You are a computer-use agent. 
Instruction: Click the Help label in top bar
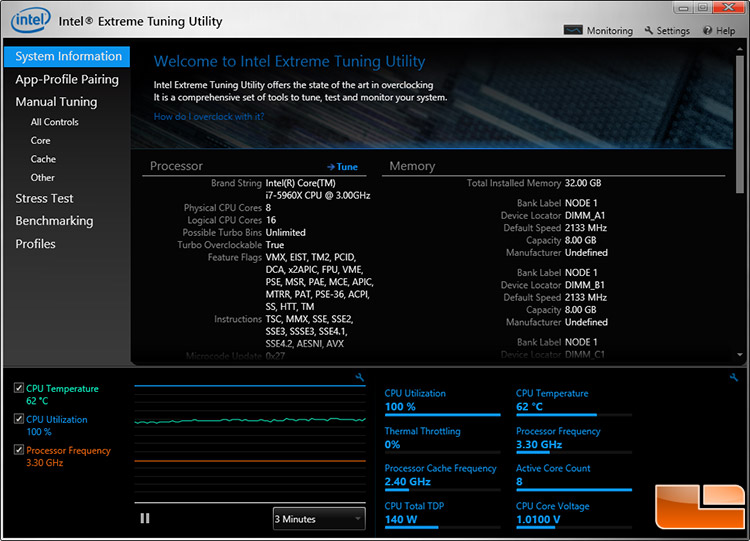pos(726,31)
